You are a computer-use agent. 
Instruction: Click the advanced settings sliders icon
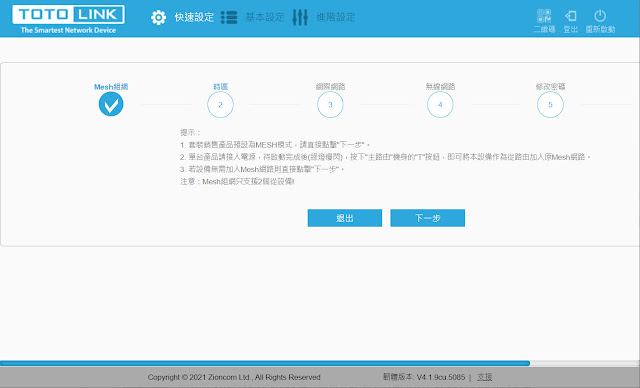pyautogui.click(x=300, y=18)
